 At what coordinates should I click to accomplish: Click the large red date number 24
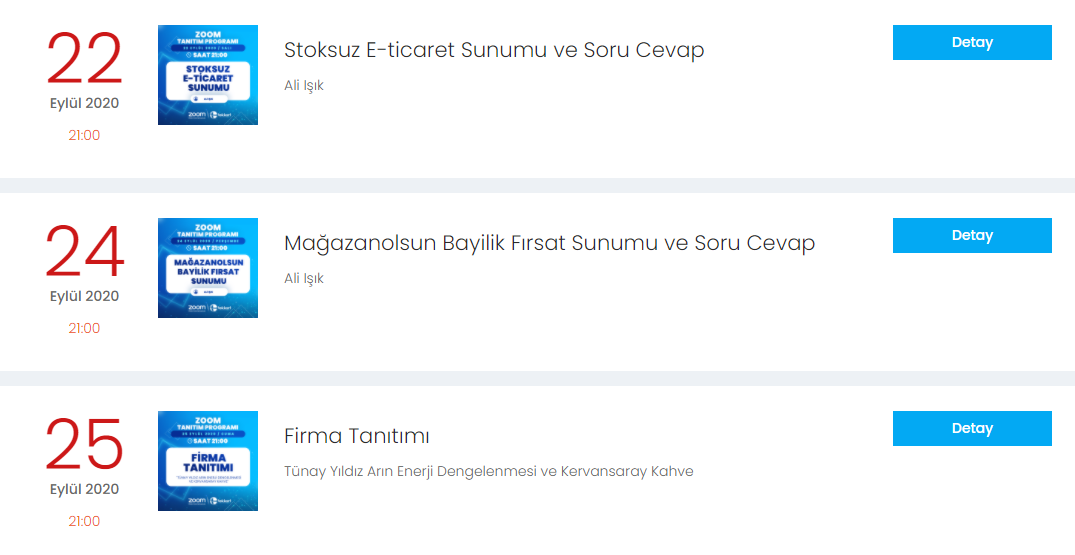pyautogui.click(x=84, y=253)
